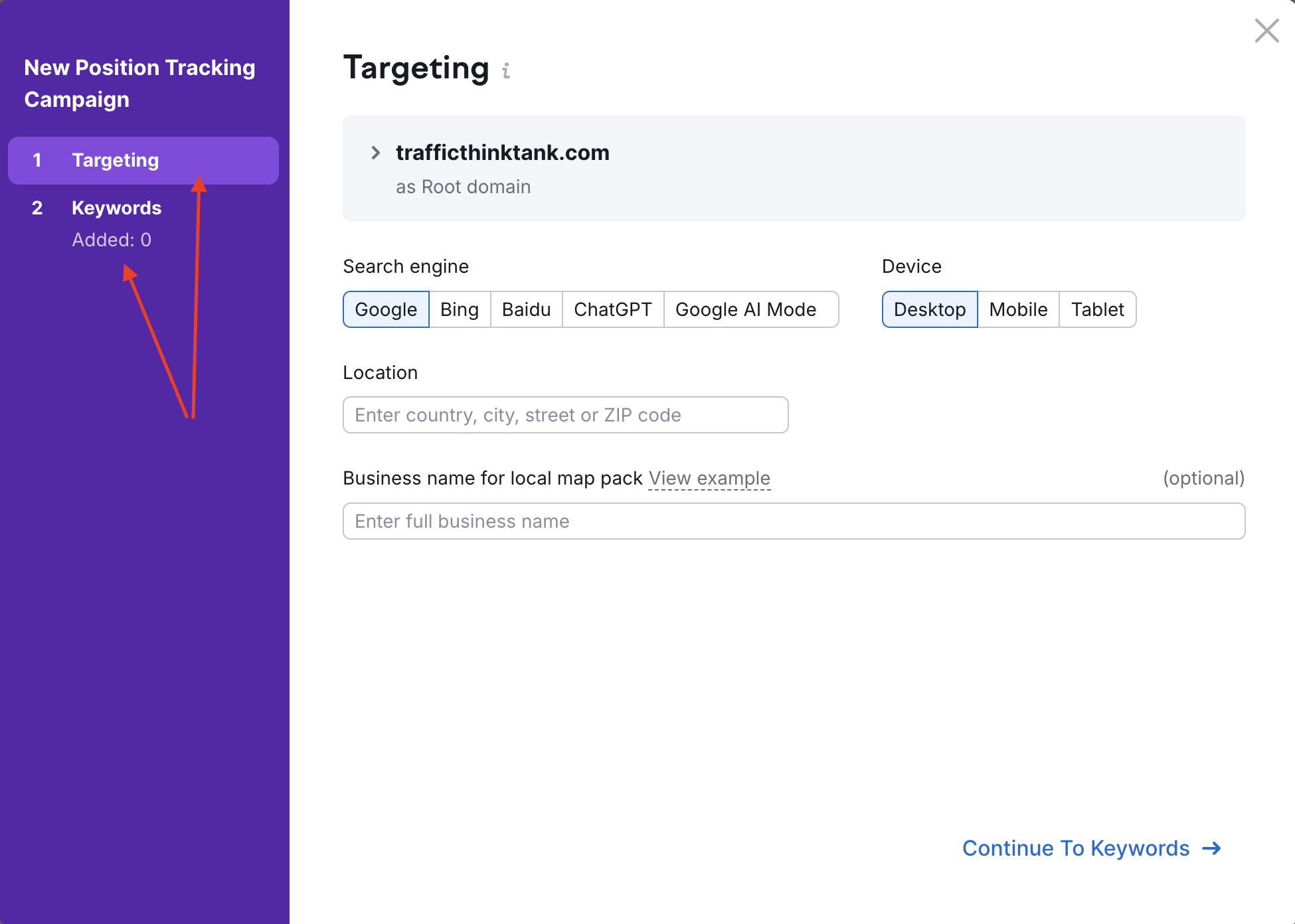
Task: Select Baidu as the search engine
Action: [525, 309]
